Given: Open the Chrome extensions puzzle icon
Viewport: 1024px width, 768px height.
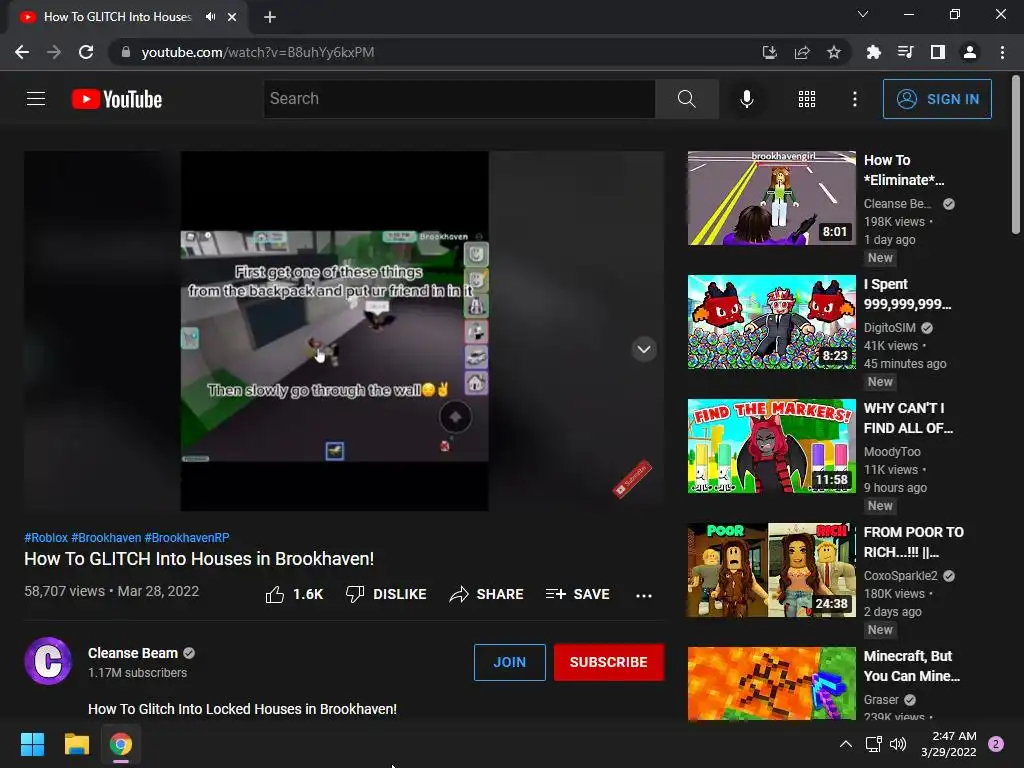Looking at the screenshot, I should (873, 52).
